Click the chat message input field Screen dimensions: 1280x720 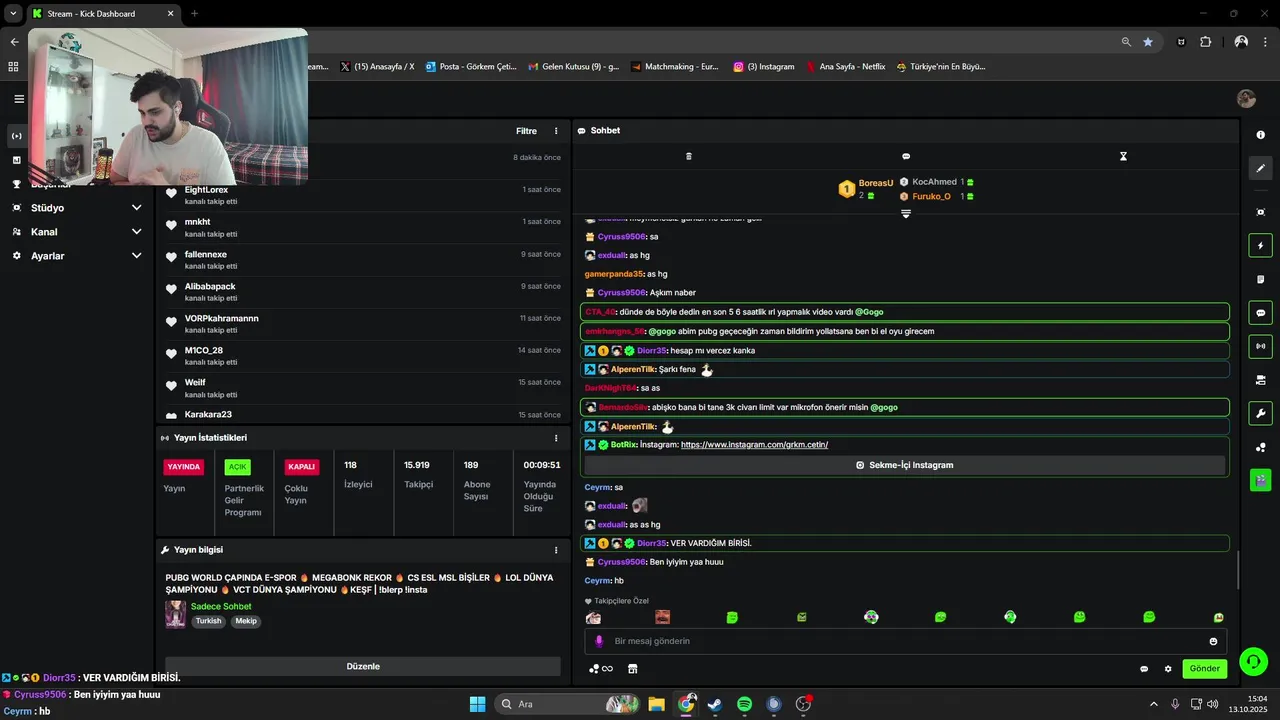(906, 641)
